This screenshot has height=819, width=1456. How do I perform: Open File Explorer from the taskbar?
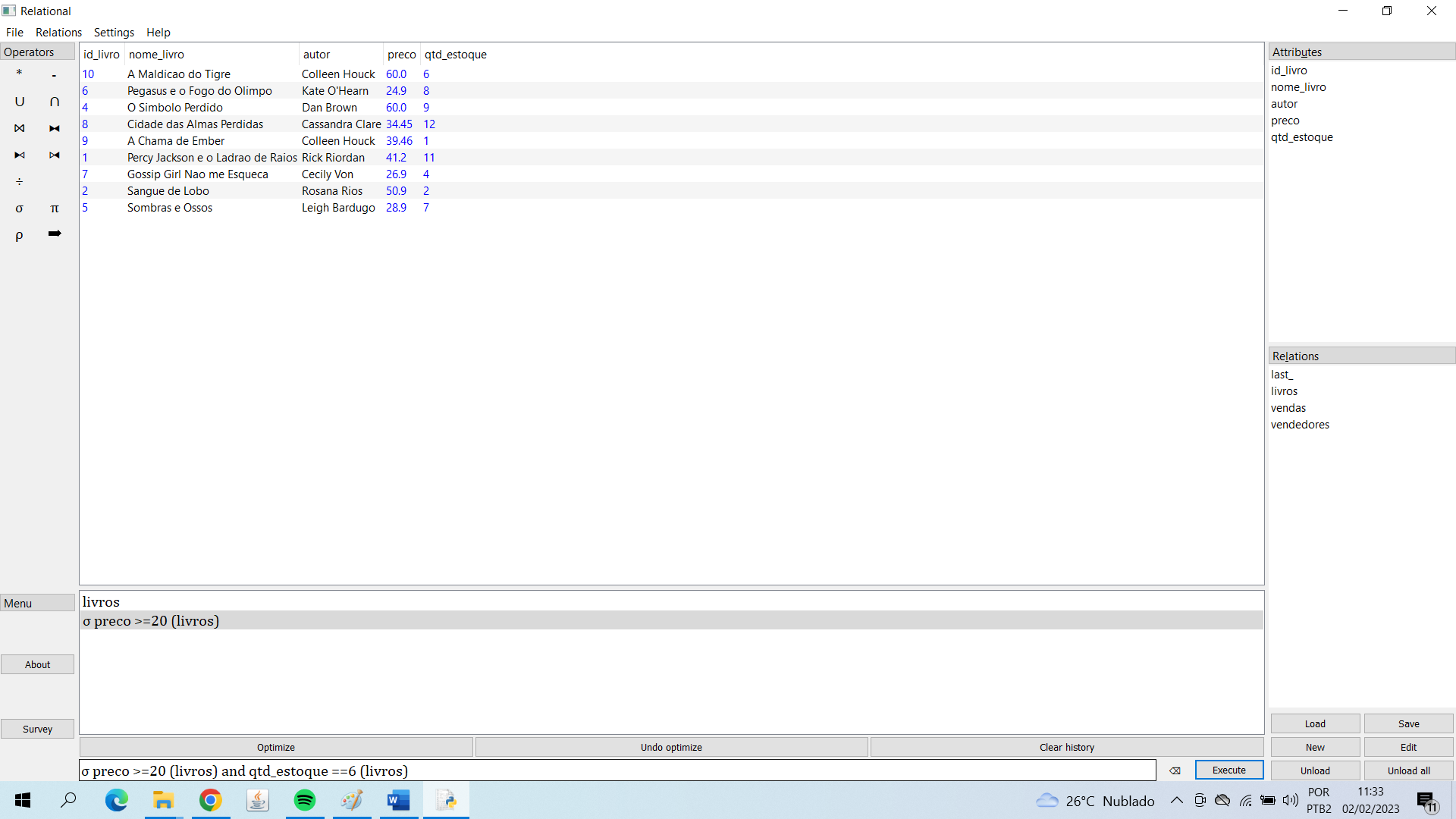pos(164,800)
